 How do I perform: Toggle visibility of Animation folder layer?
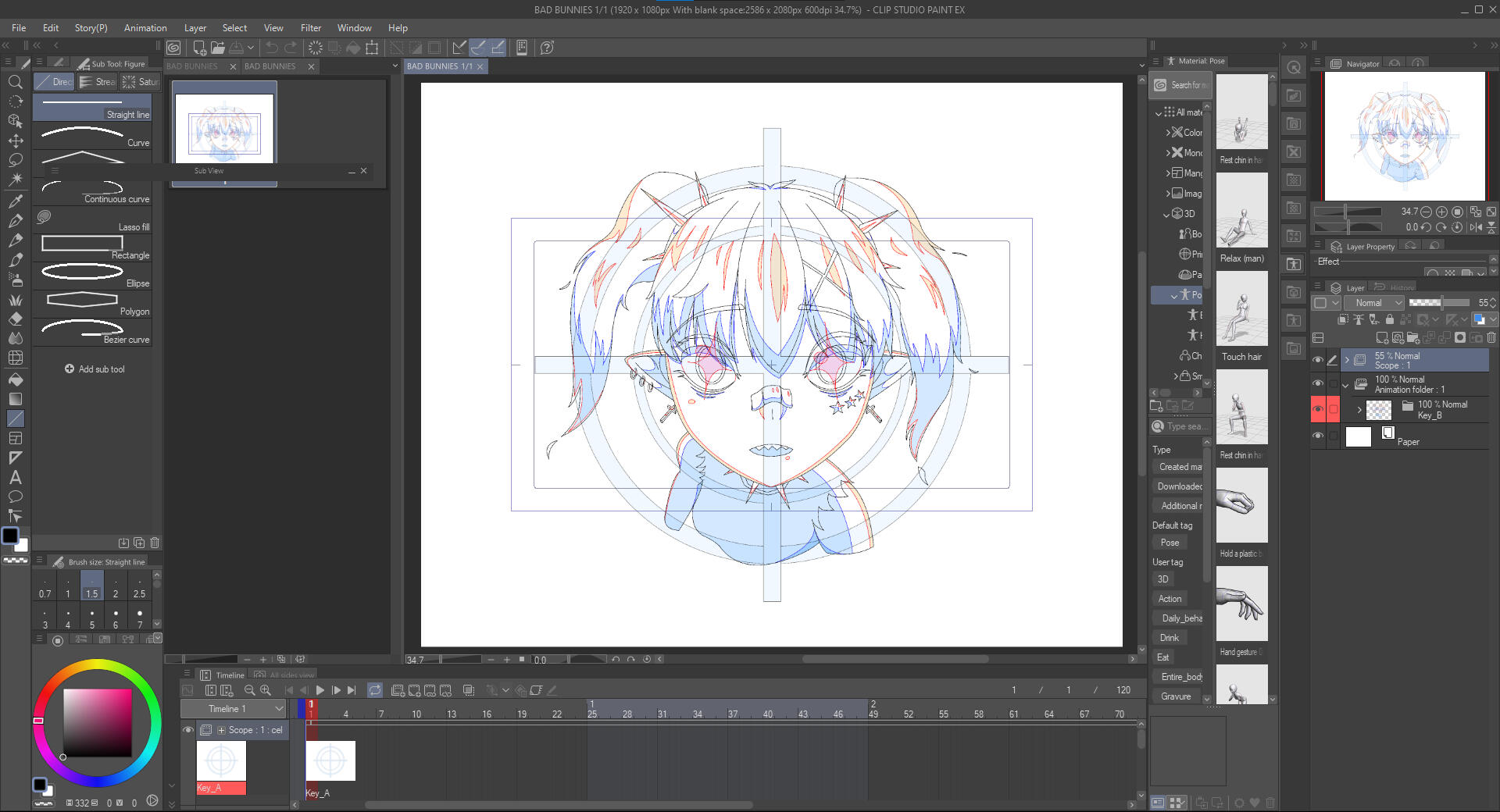point(1318,383)
